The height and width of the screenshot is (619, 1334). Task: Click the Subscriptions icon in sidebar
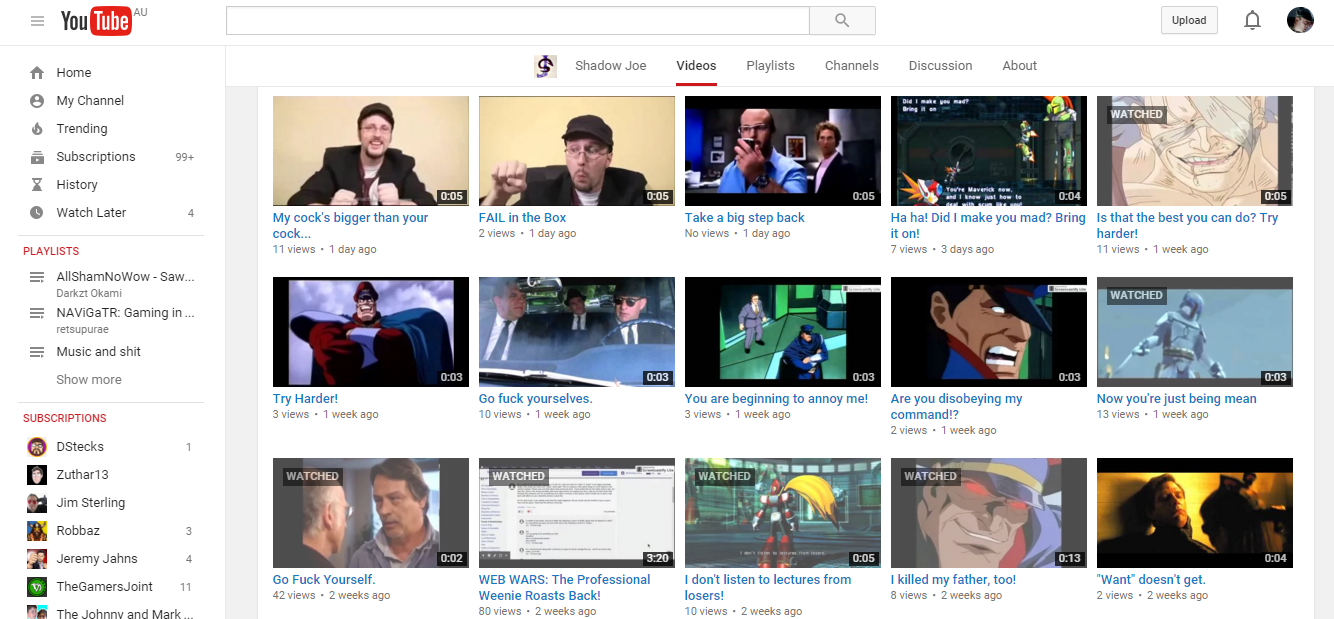(x=37, y=157)
